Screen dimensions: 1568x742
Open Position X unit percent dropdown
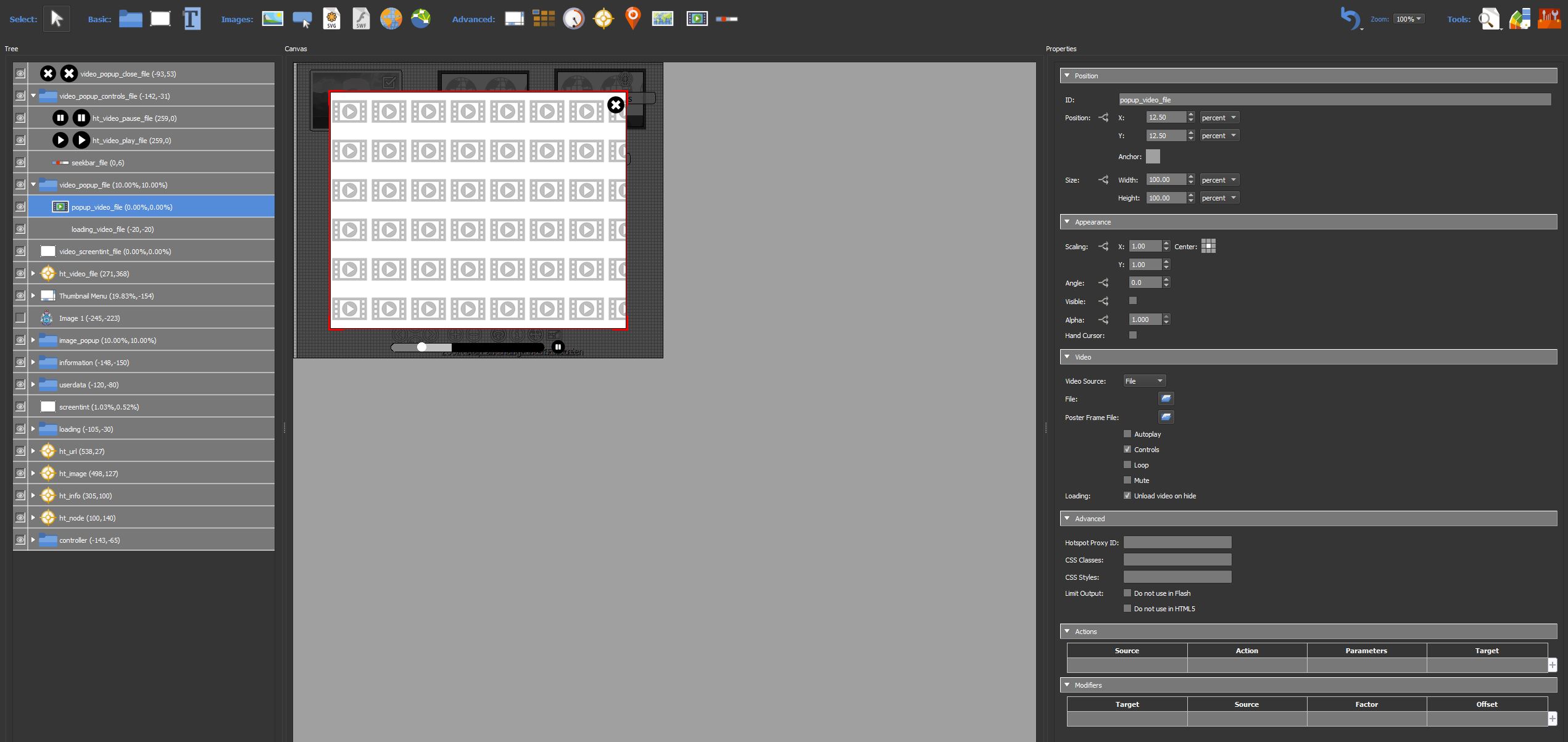tap(1219, 117)
